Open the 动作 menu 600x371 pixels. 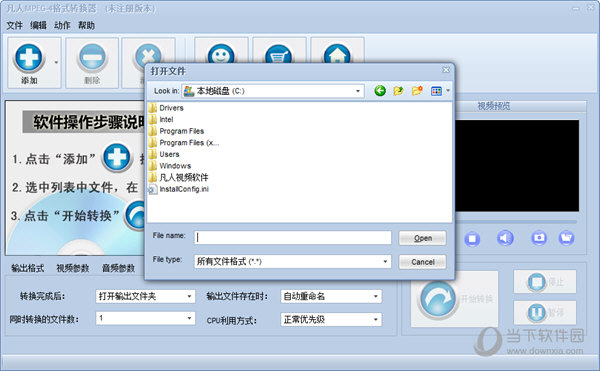[x=62, y=26]
